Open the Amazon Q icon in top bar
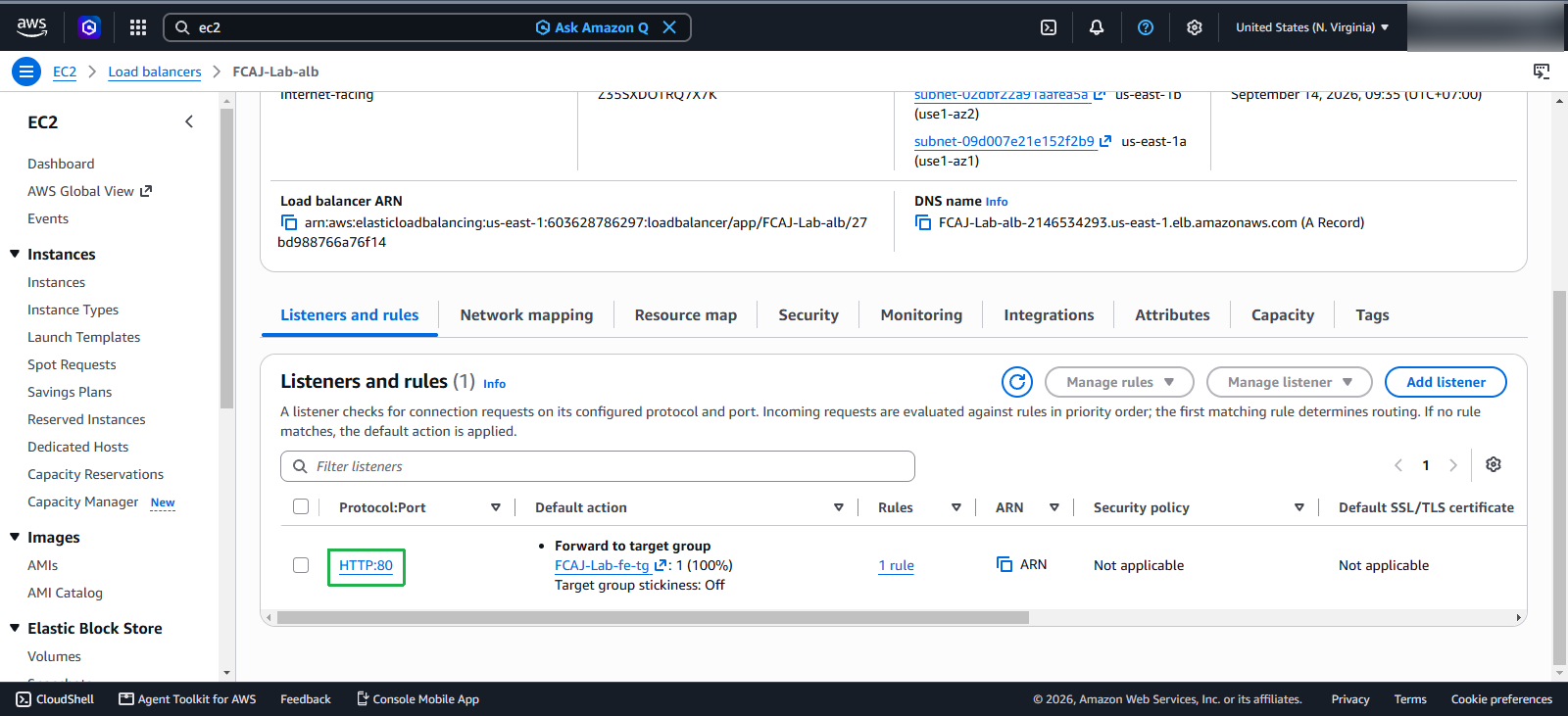This screenshot has height=716, width=1568. [x=89, y=27]
